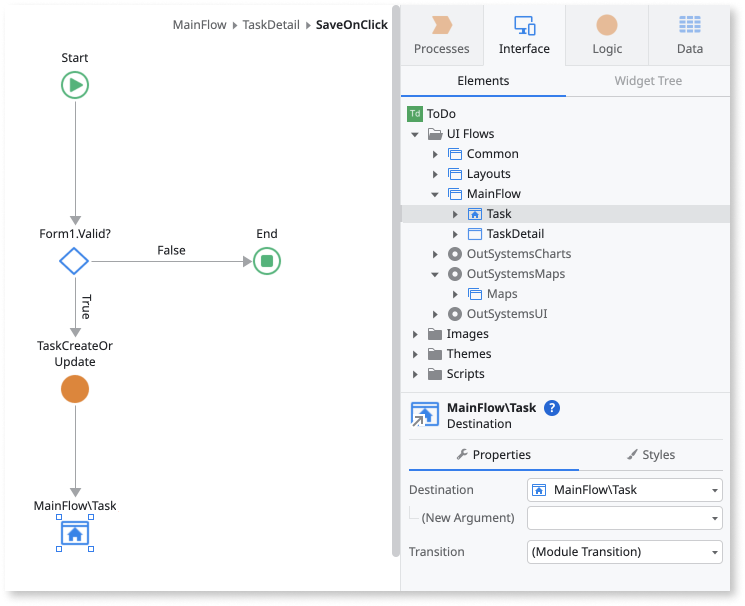Select the End node icon
This screenshot has width=745, height=606.
pos(267,261)
